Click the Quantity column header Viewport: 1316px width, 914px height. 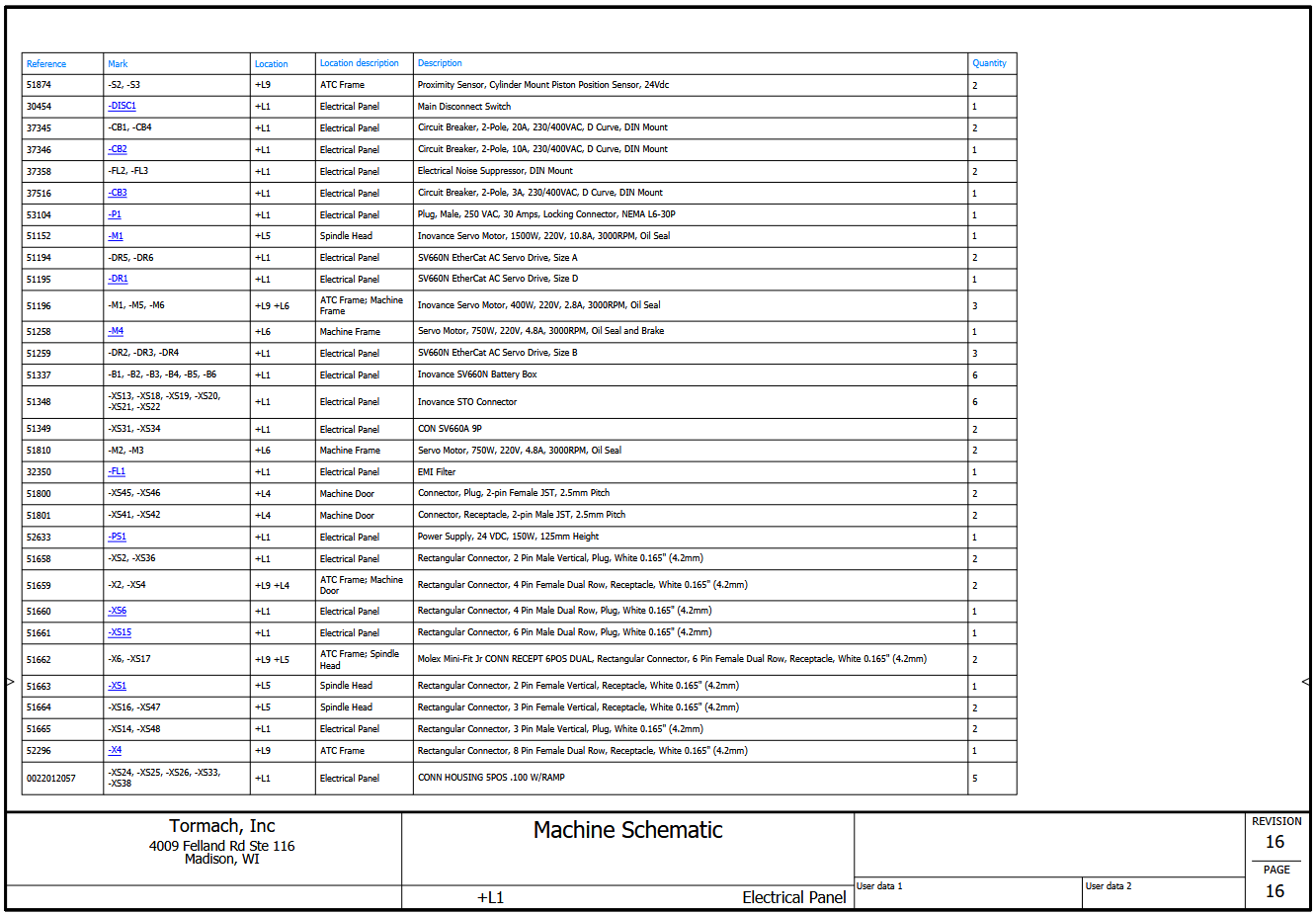point(989,63)
